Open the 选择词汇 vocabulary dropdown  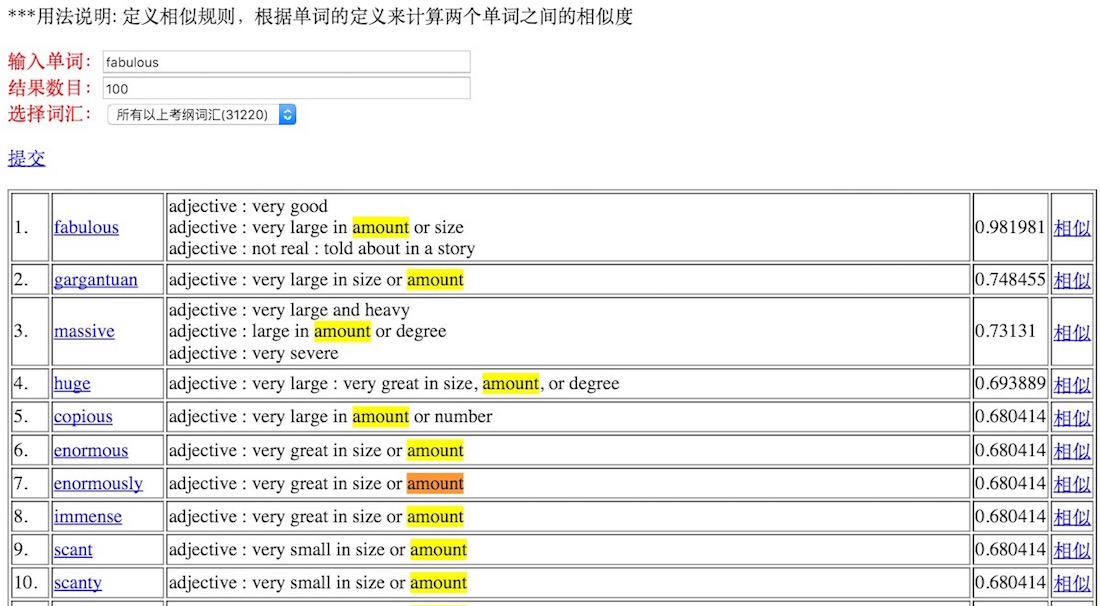coord(201,114)
